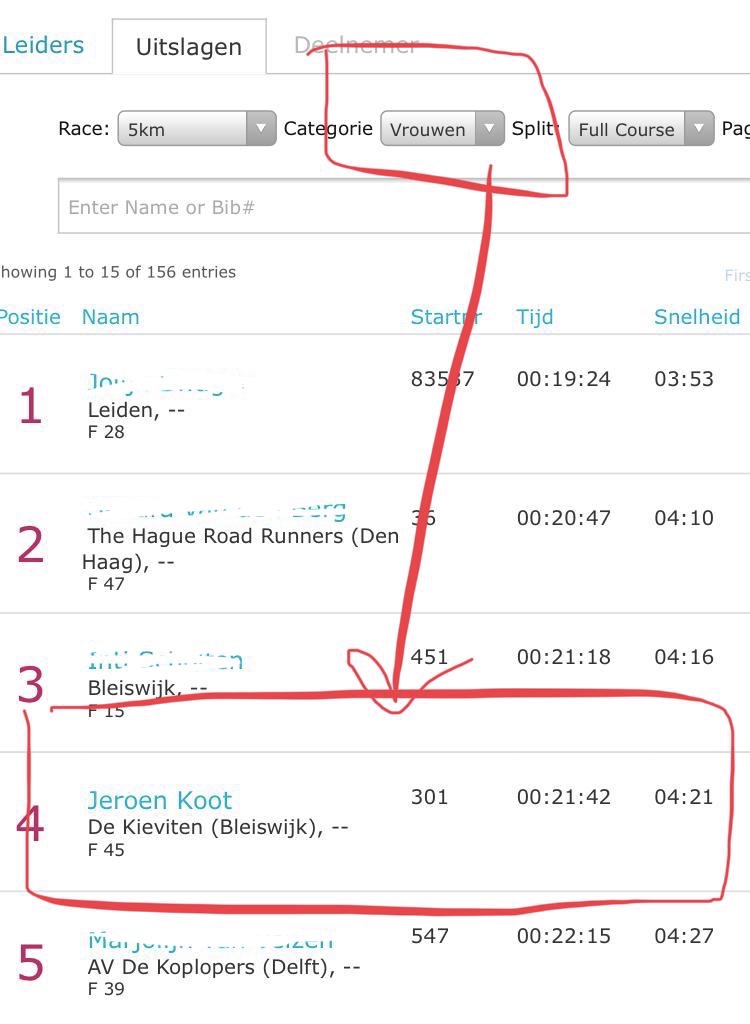Click the Vrouwen dropdown arrow icon
750x1024 pixels.
coord(489,129)
